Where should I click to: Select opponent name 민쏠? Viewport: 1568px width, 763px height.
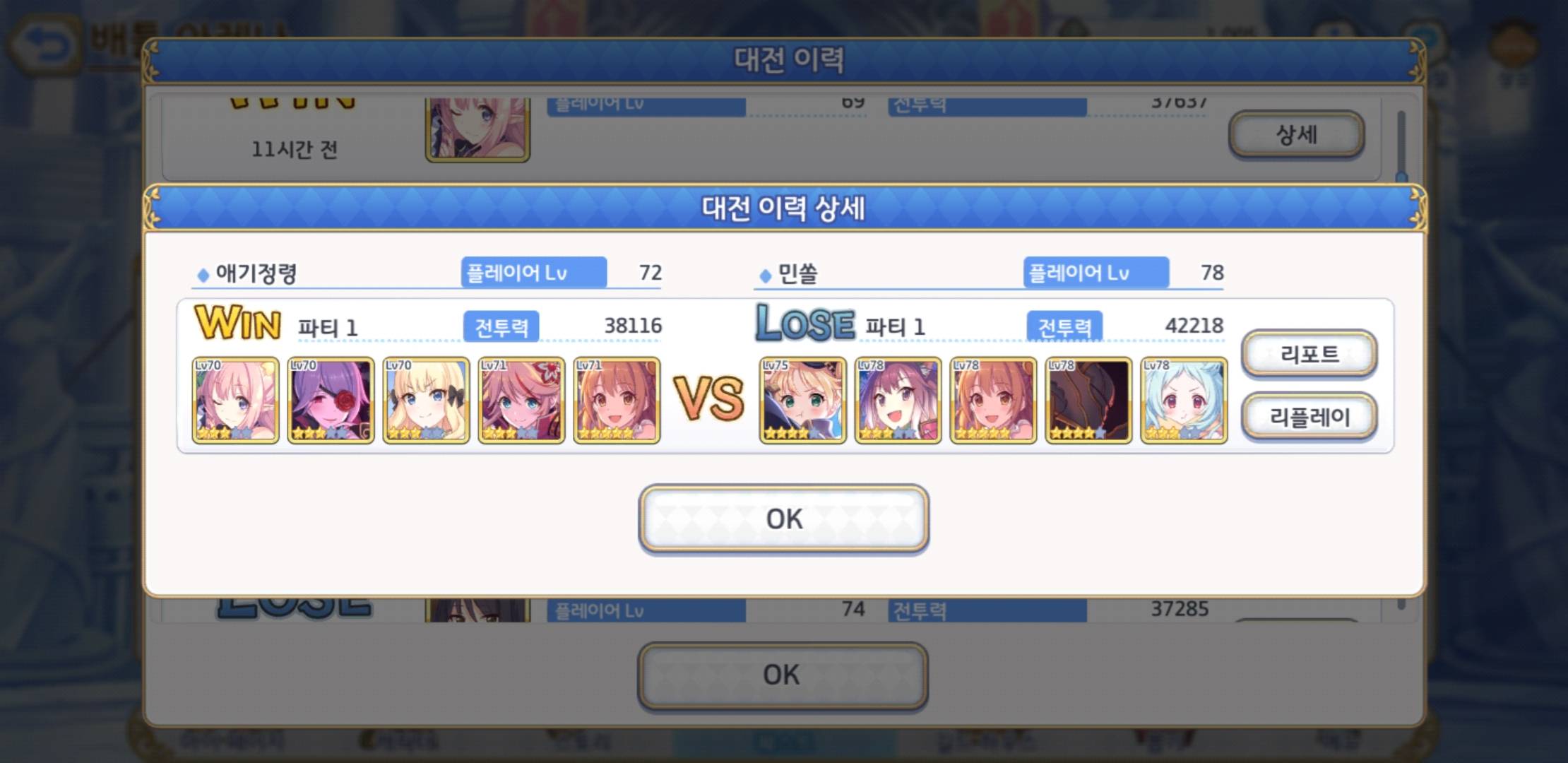click(797, 273)
